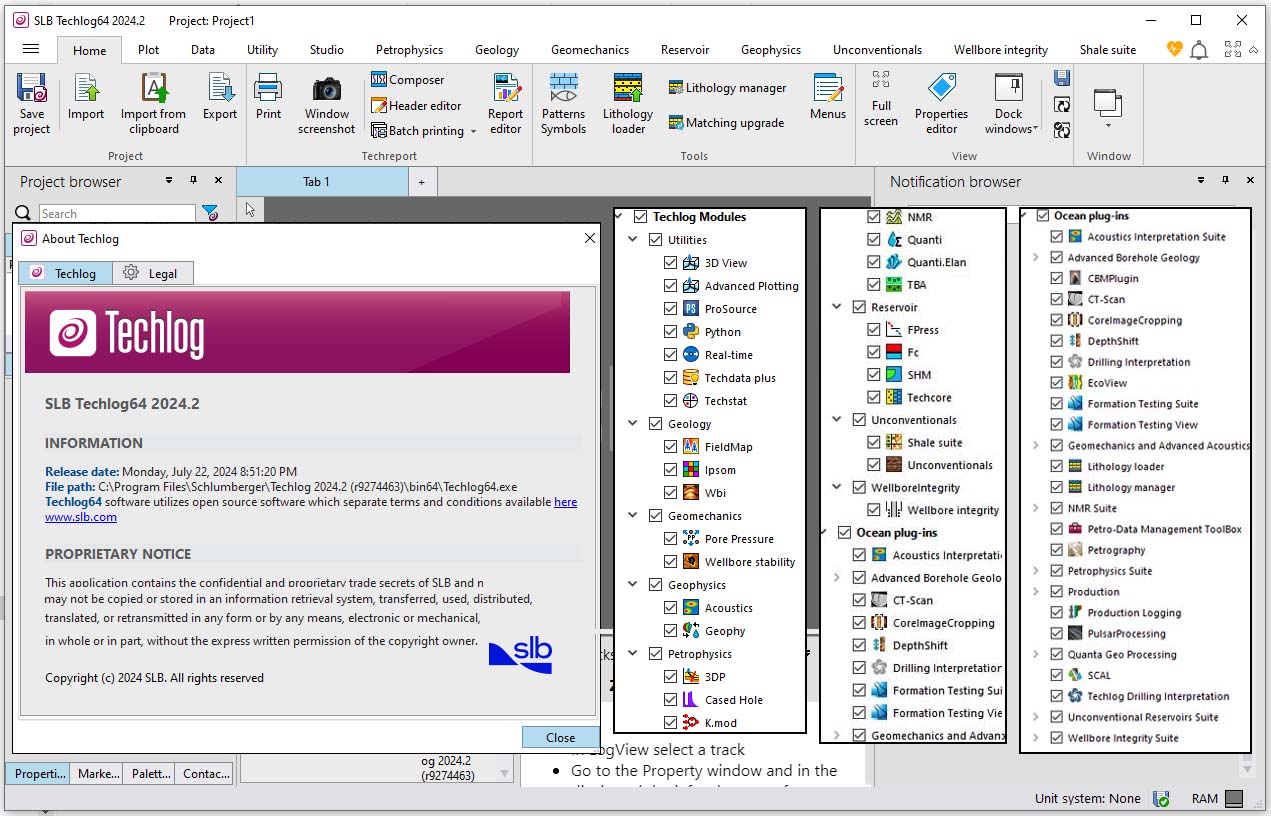The image size is (1271, 816).
Task: Open the www.slb.com link
Action: pos(81,517)
